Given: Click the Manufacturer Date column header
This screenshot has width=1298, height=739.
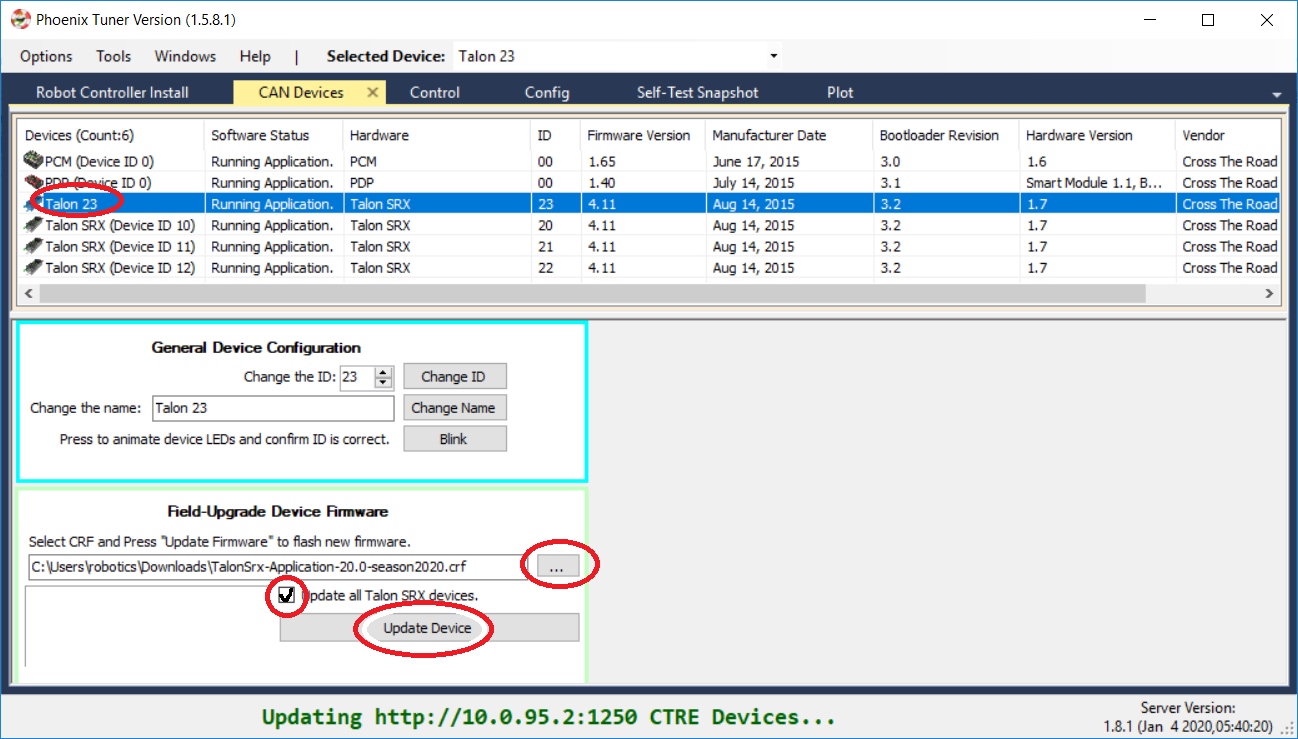Looking at the screenshot, I should pos(789,135).
